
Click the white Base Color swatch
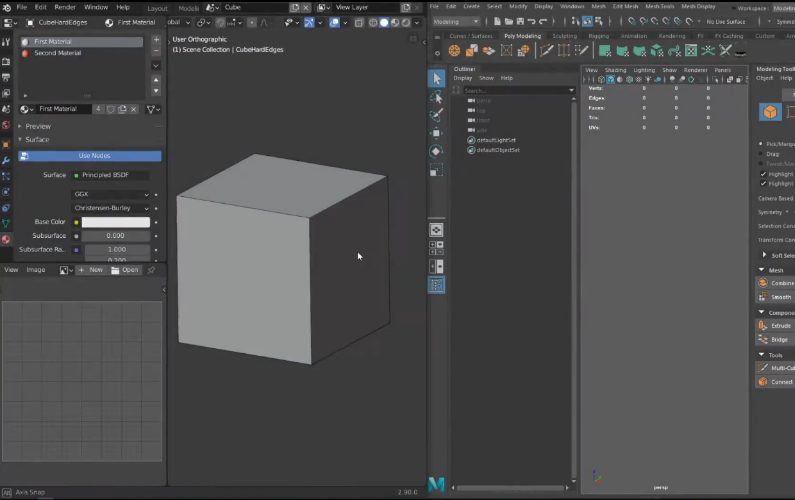pos(116,222)
